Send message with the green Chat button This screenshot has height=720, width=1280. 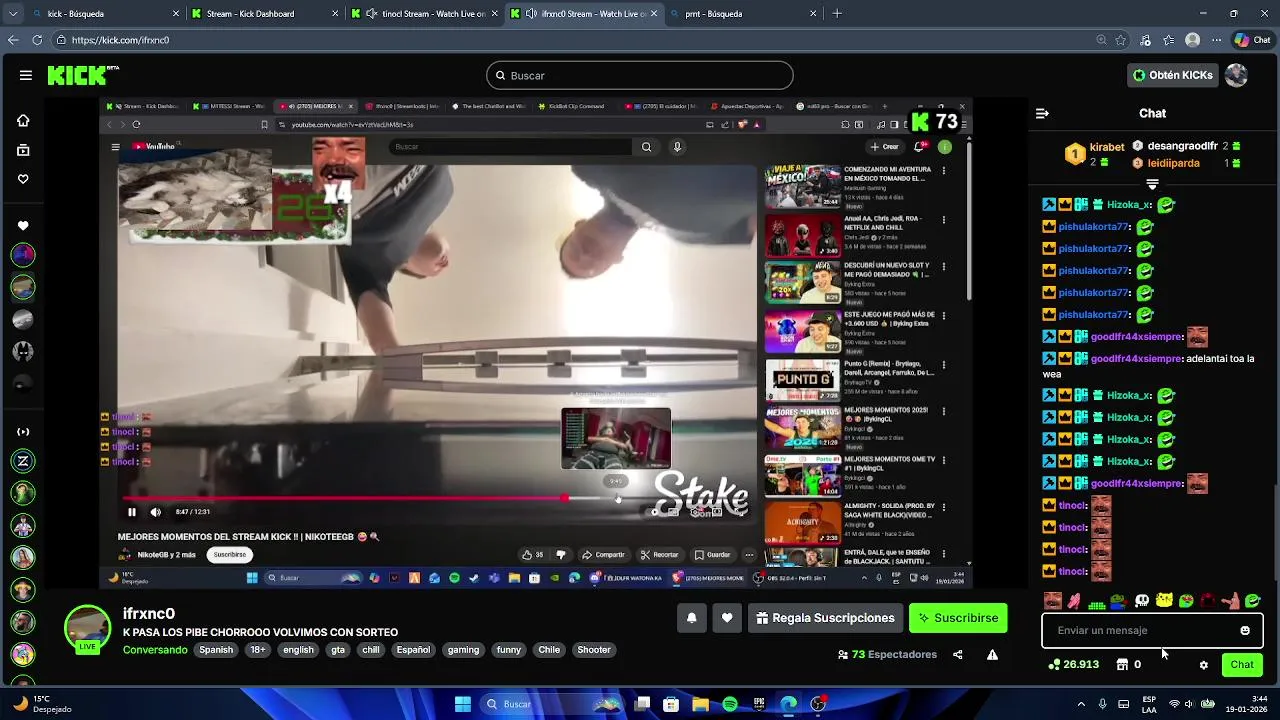click(1242, 665)
